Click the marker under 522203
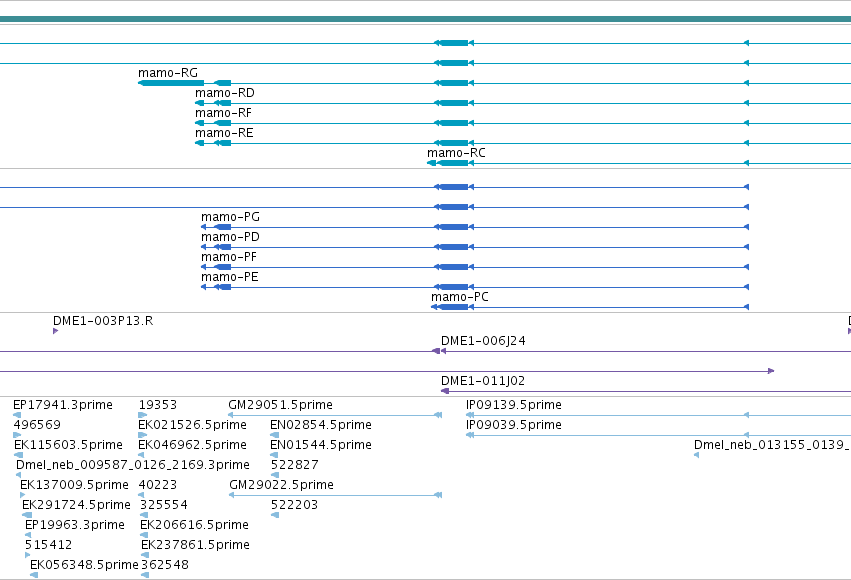This screenshot has height=580, width=851. (275, 515)
